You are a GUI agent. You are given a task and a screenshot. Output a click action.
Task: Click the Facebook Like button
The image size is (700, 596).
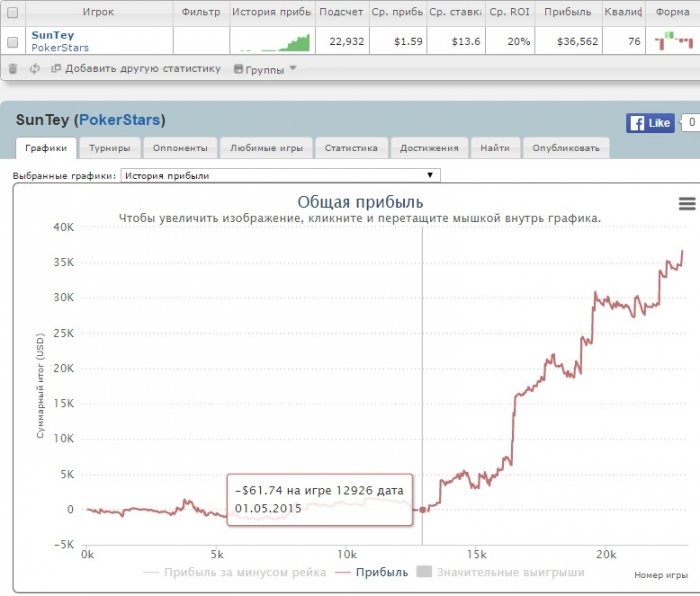coord(650,123)
